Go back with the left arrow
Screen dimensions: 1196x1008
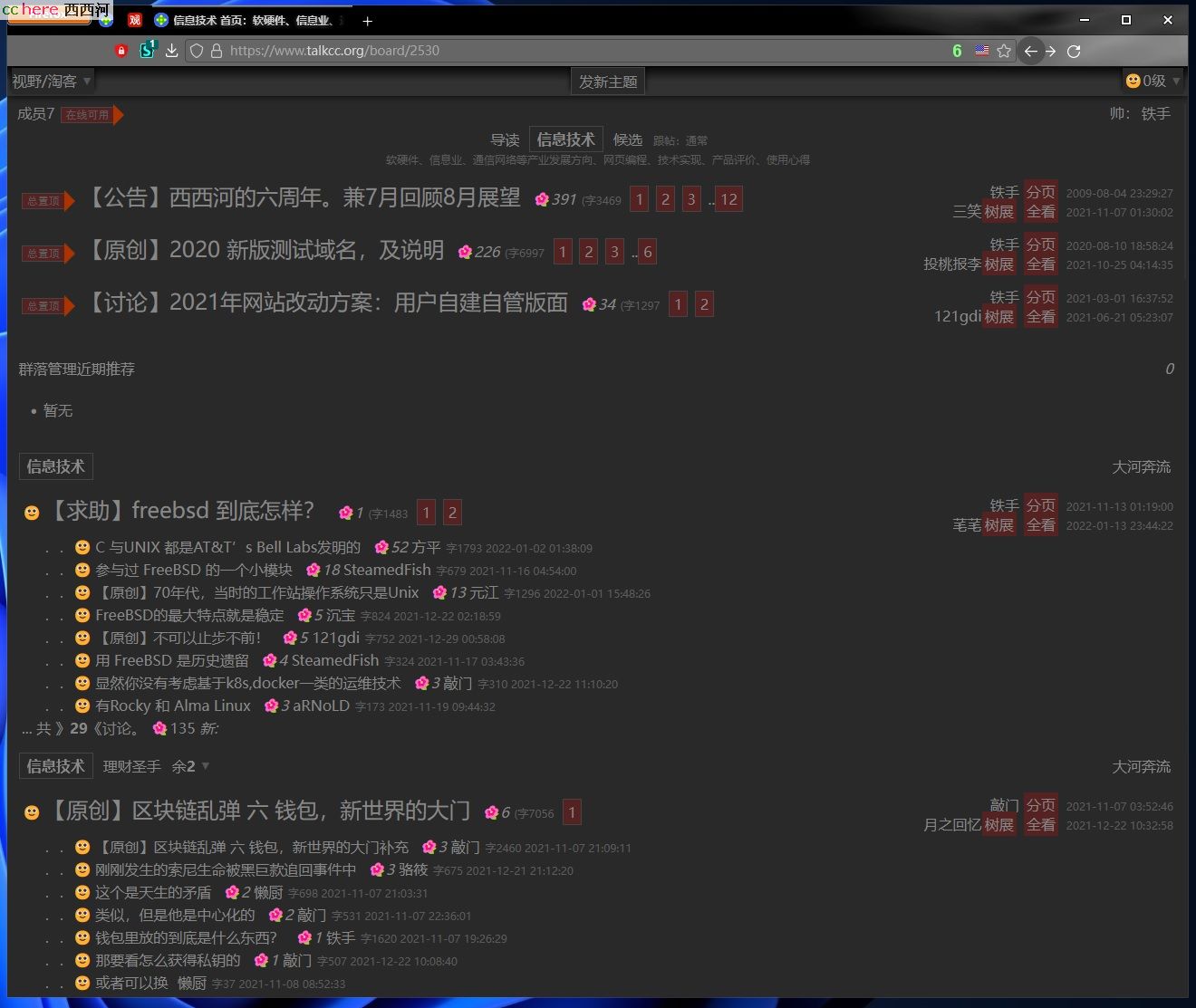click(1030, 51)
